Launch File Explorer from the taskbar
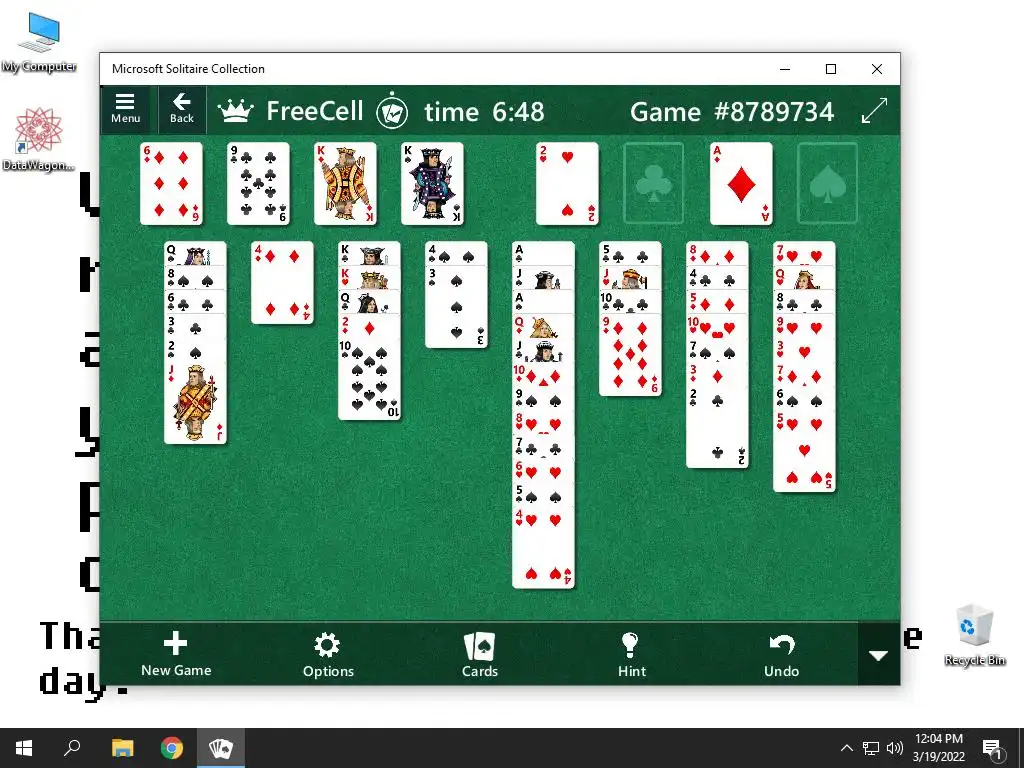The width and height of the screenshot is (1024, 768). [x=122, y=748]
